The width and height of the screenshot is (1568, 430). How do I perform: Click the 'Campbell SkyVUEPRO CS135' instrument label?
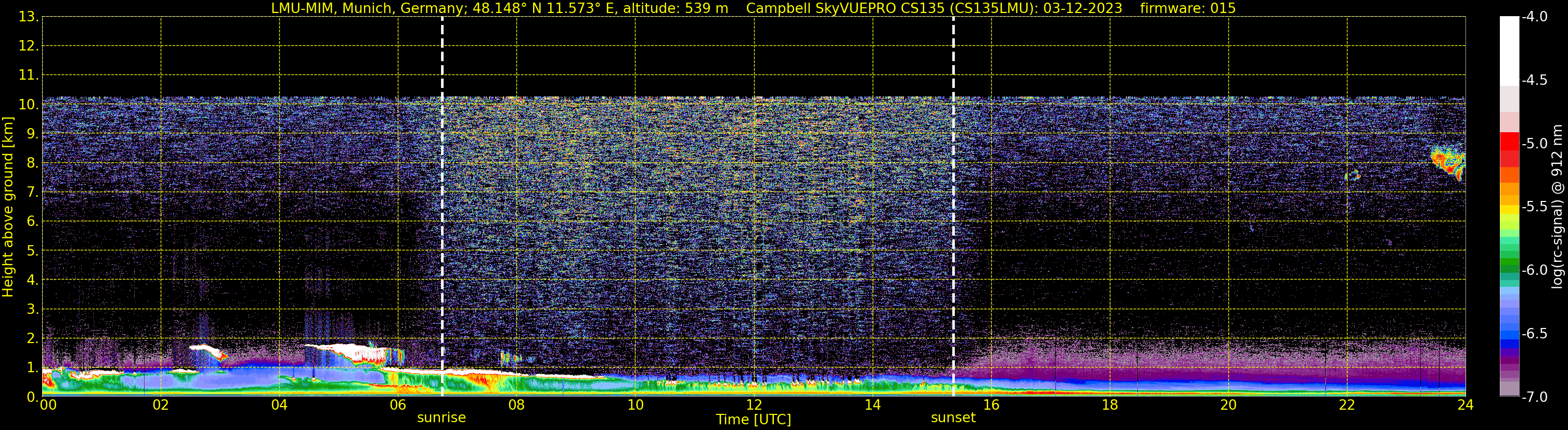[845, 8]
